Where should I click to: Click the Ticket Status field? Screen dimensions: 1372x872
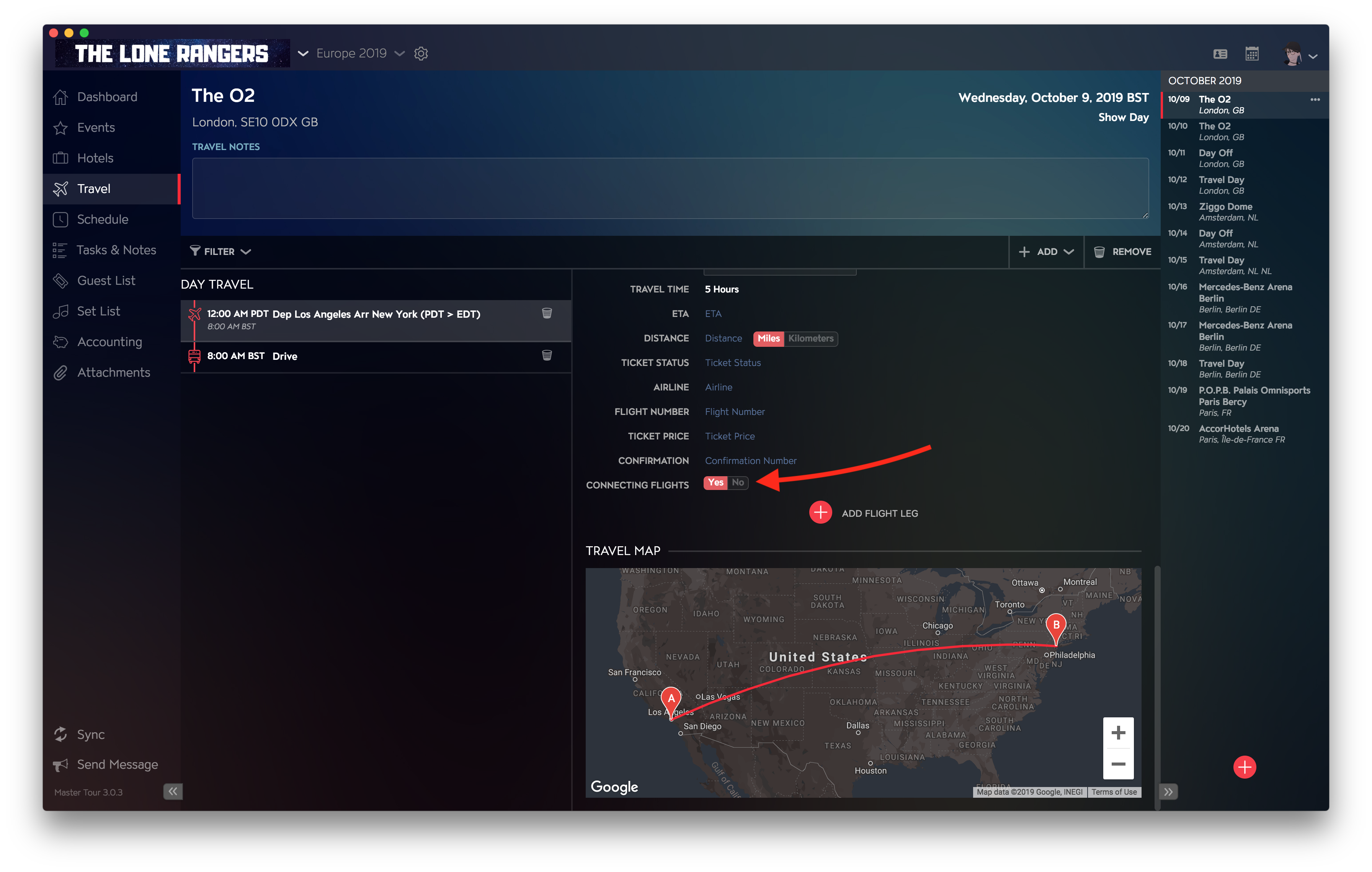733,363
